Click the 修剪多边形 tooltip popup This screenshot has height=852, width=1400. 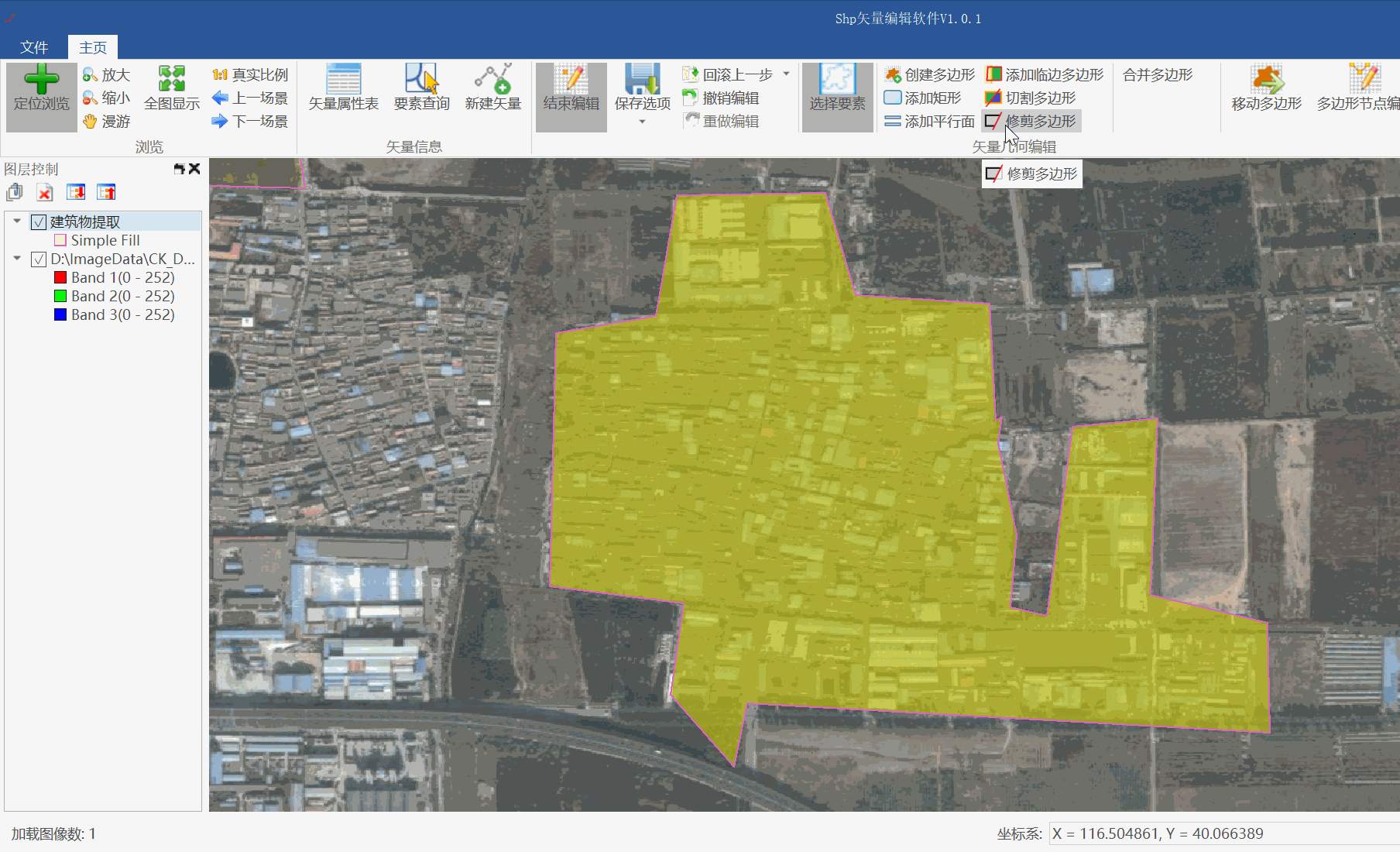point(1032,174)
